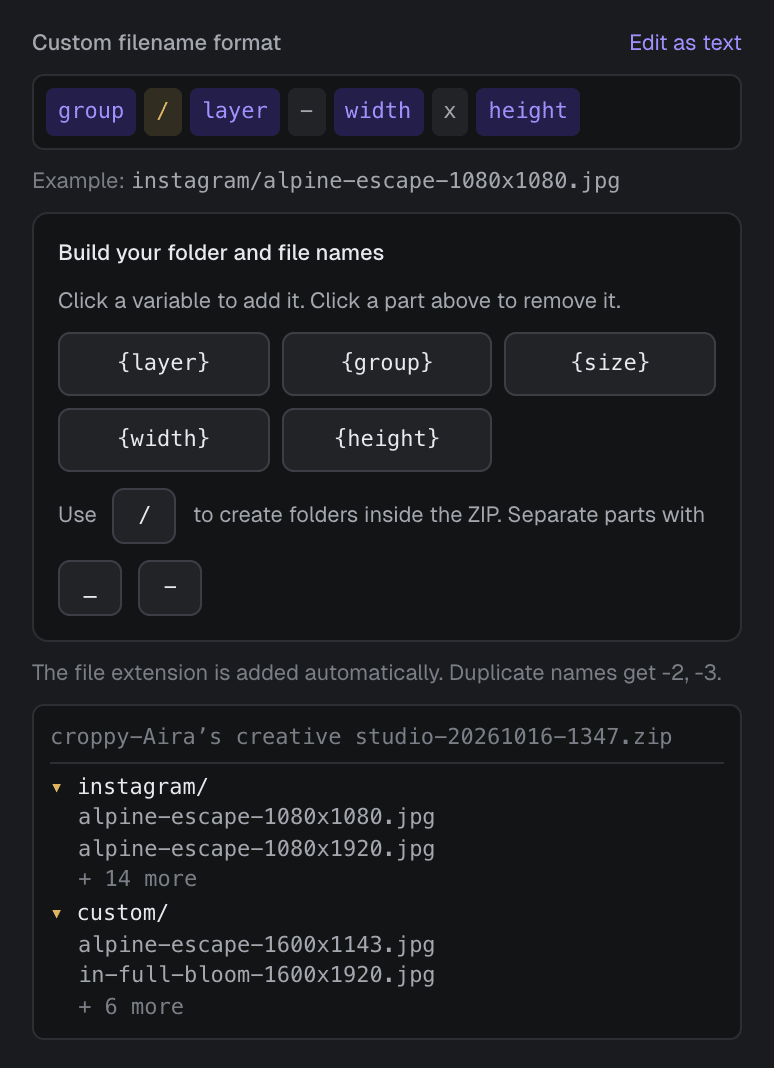Click empty area of filename format field
Image resolution: width=774 pixels, height=1068 pixels.
[658, 112]
